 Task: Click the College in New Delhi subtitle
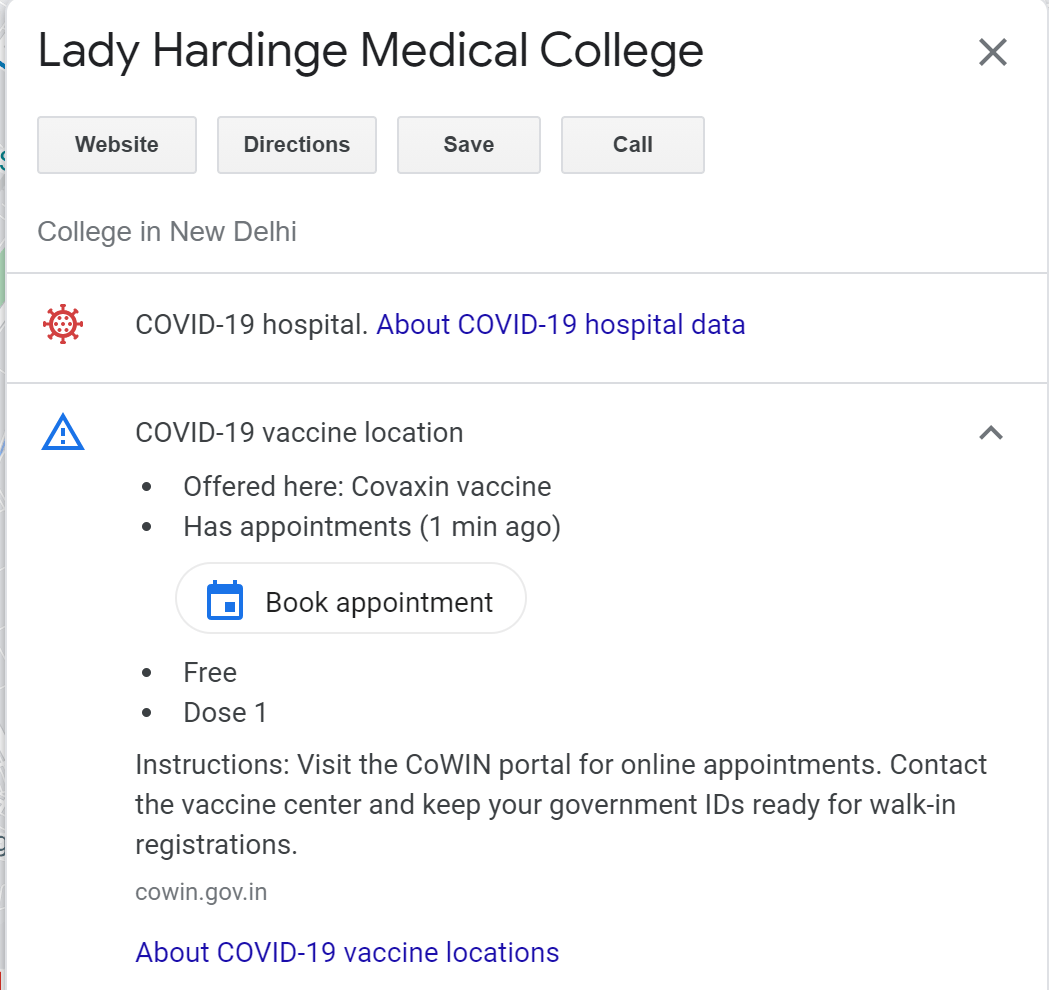click(x=167, y=231)
